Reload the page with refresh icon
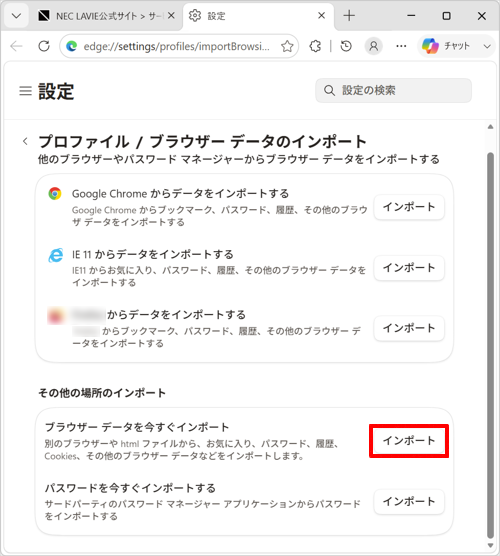This screenshot has height=556, width=500. 44,46
